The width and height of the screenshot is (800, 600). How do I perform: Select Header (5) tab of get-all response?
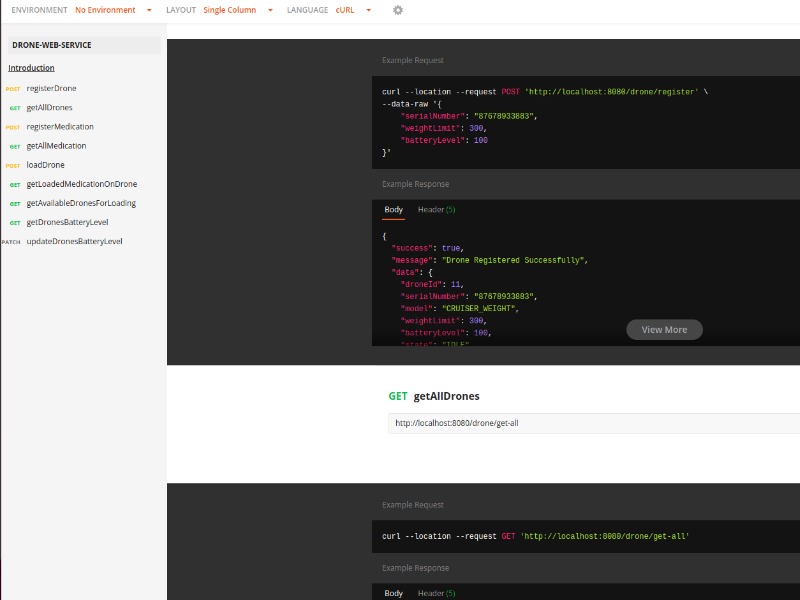436,593
